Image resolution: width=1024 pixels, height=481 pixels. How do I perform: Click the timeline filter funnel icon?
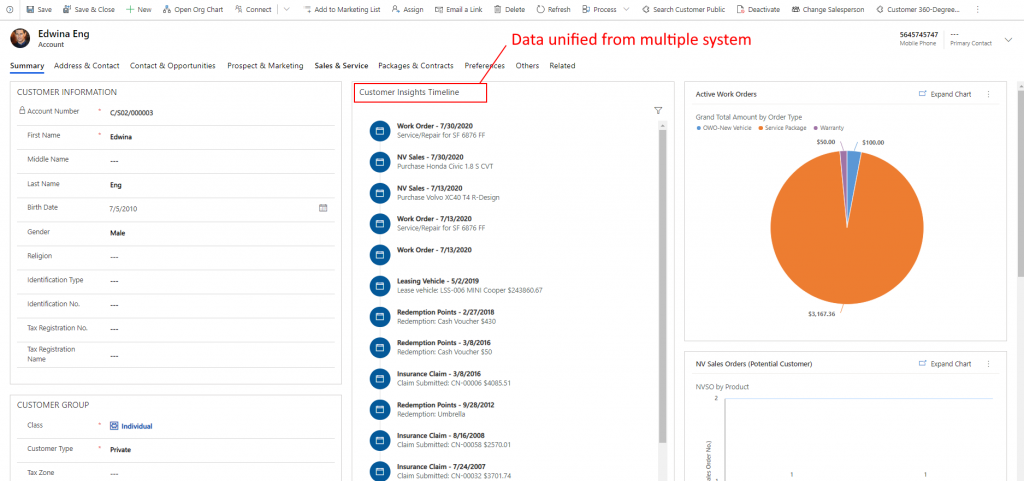[x=658, y=111]
